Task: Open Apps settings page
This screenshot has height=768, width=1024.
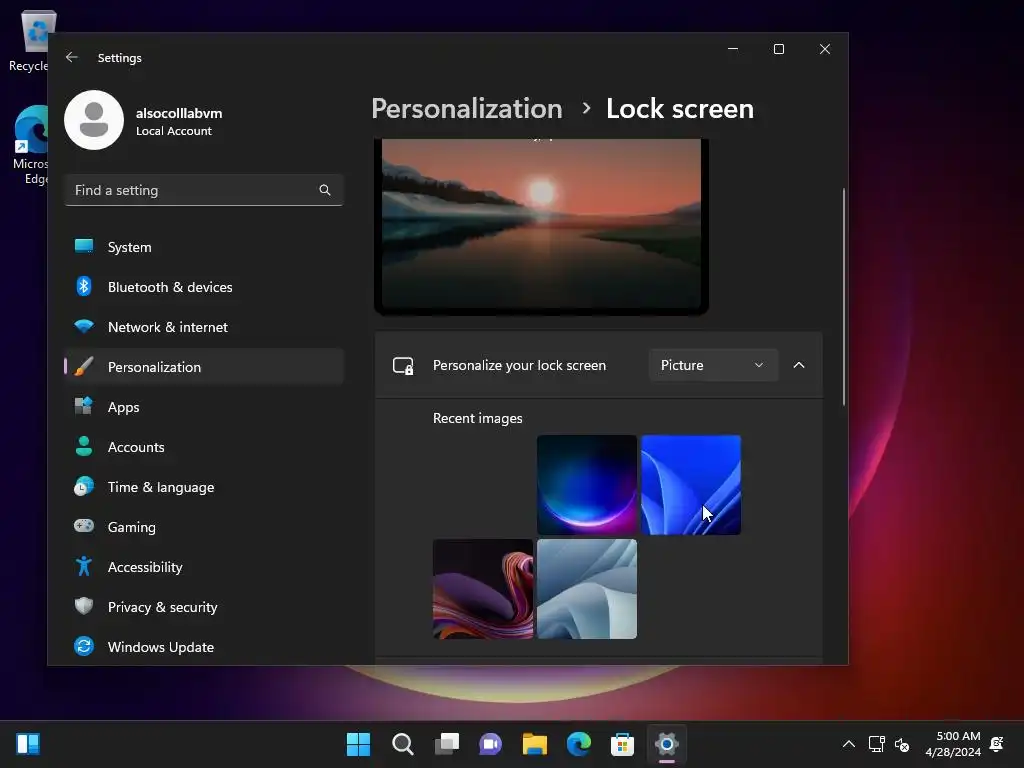Action: (x=204, y=407)
